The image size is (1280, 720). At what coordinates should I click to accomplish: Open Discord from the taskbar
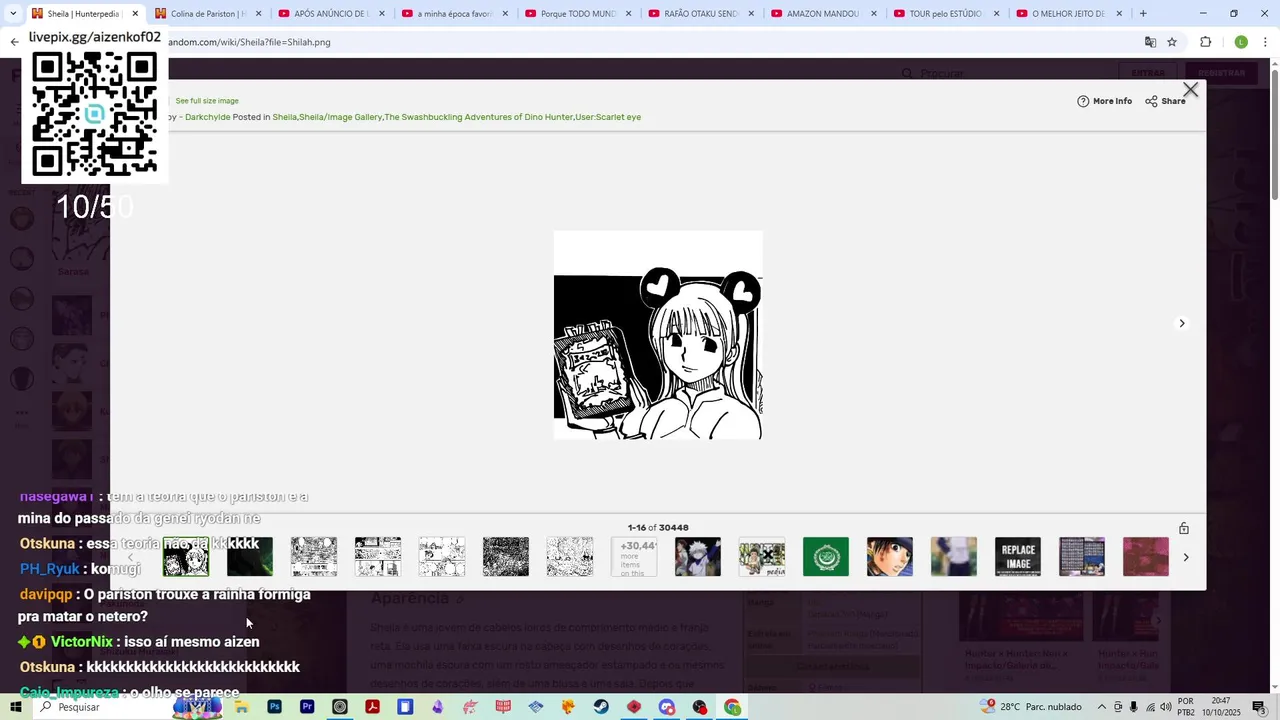click(x=667, y=707)
